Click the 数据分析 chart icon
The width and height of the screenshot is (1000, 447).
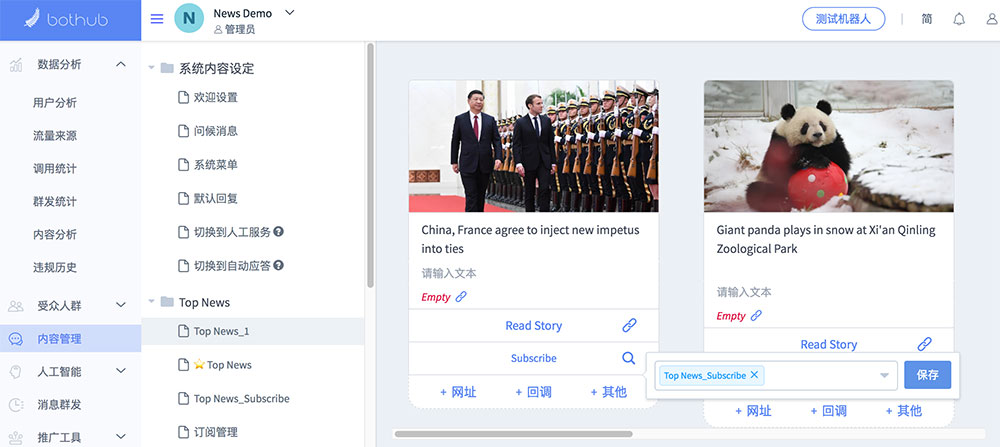pos(16,64)
